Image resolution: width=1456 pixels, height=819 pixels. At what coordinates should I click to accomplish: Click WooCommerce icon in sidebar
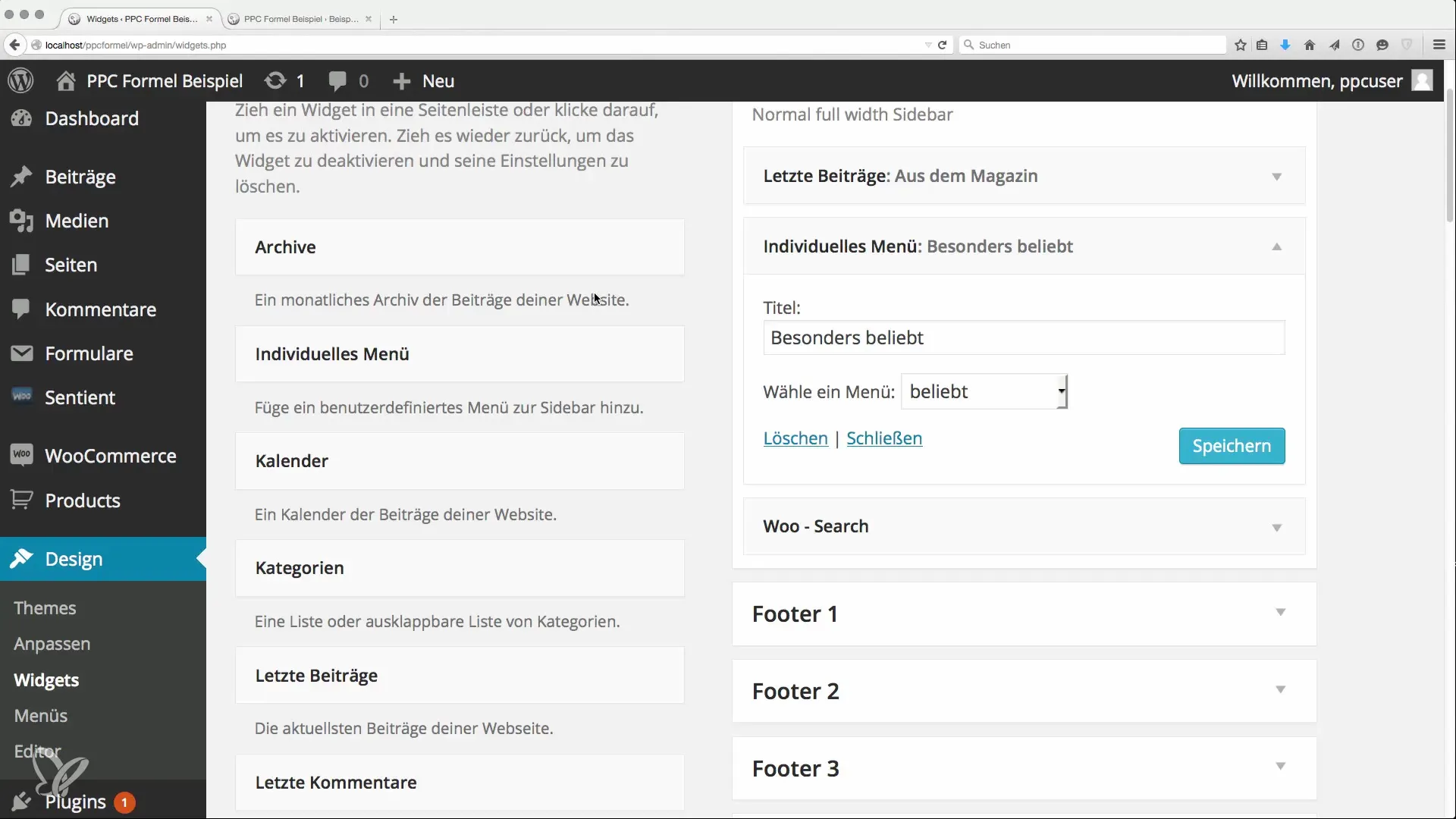(22, 455)
